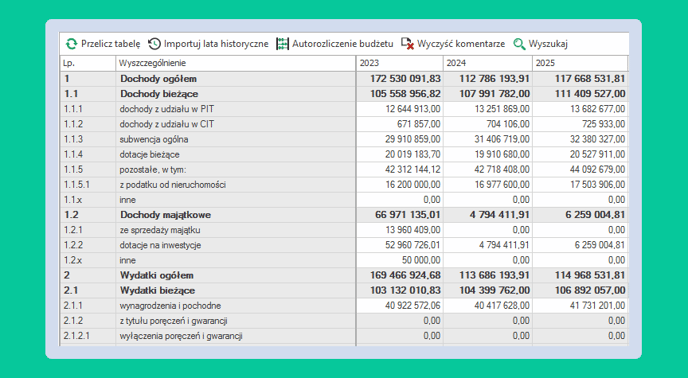Click the Wyszukaj label
The height and width of the screenshot is (378, 688).
548,44
